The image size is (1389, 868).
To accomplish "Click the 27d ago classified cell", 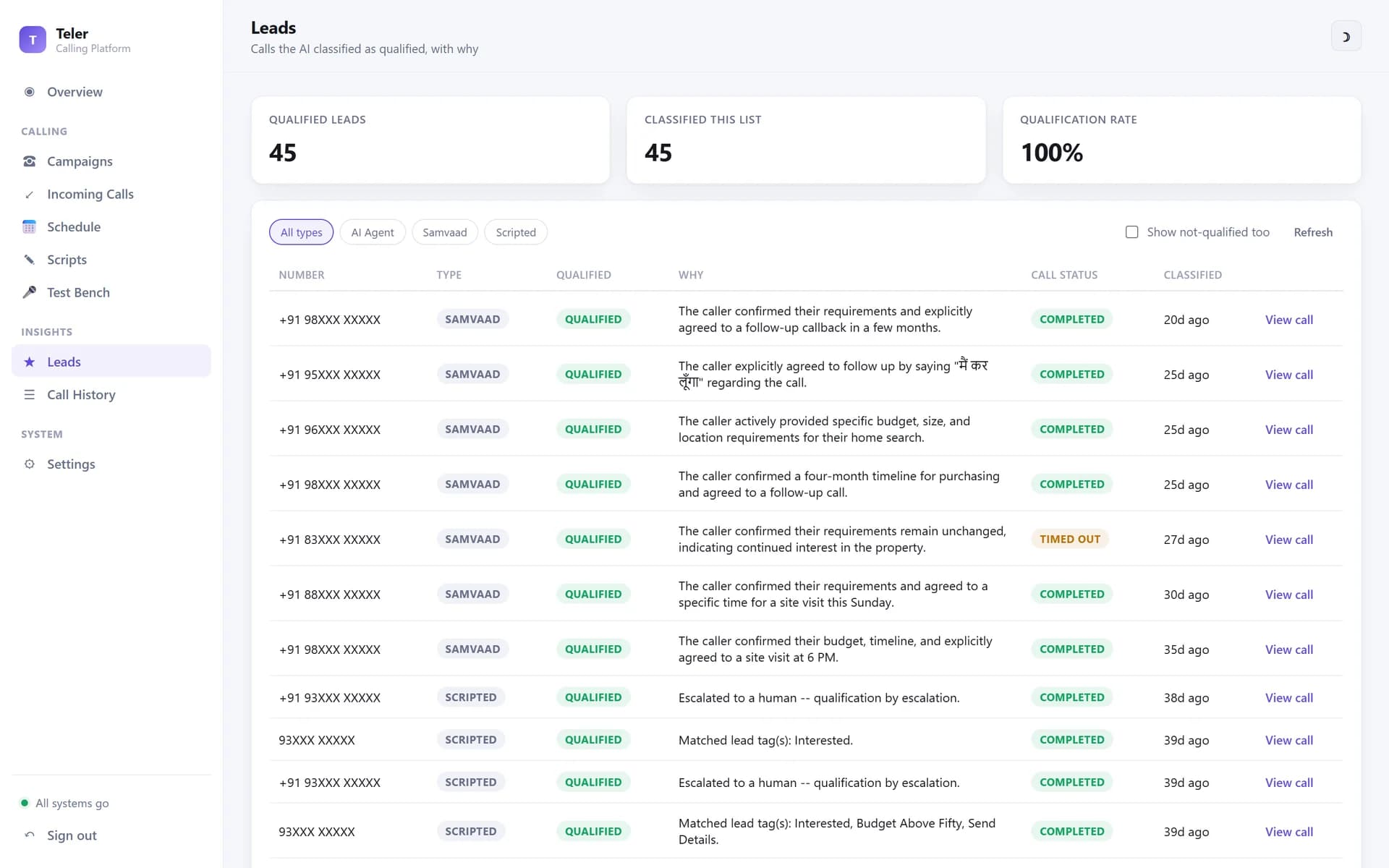I will pos(1186,540).
